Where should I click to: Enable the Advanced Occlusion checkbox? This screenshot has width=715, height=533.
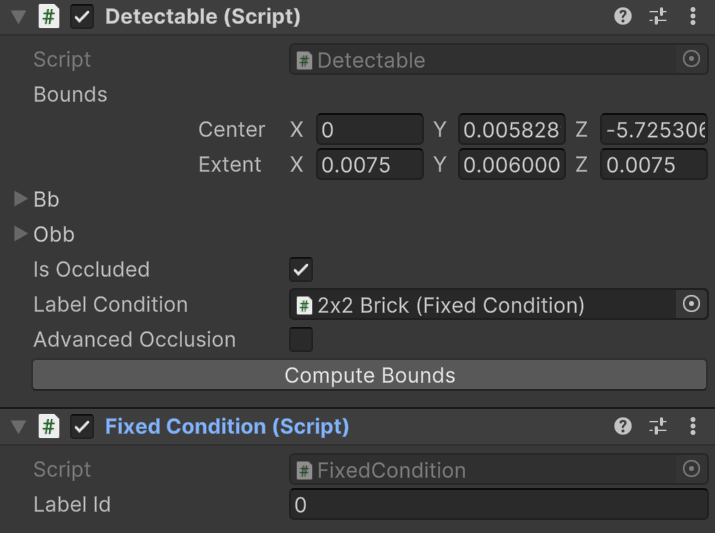(301, 340)
